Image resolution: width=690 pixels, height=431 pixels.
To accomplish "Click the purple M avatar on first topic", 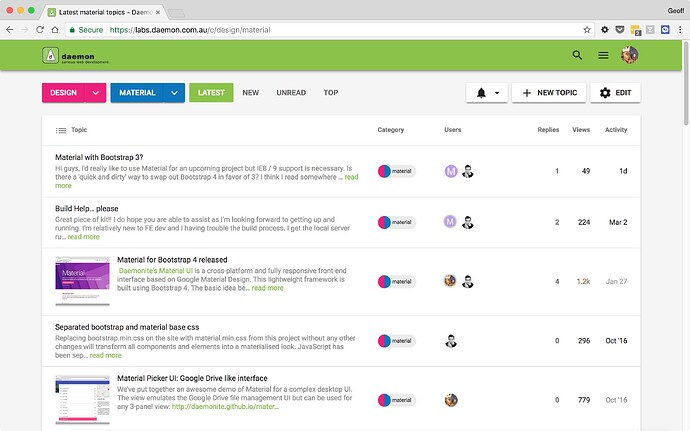I will [450, 171].
